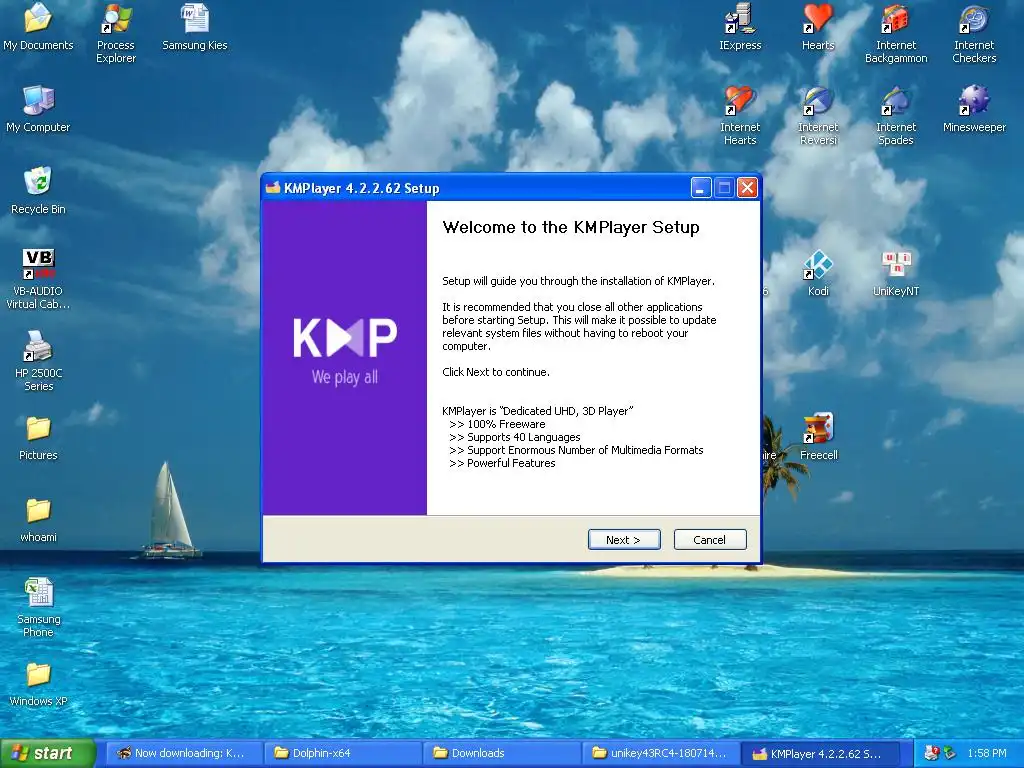1024x768 pixels.
Task: Open My Documents desktop icon
Action: point(38,27)
